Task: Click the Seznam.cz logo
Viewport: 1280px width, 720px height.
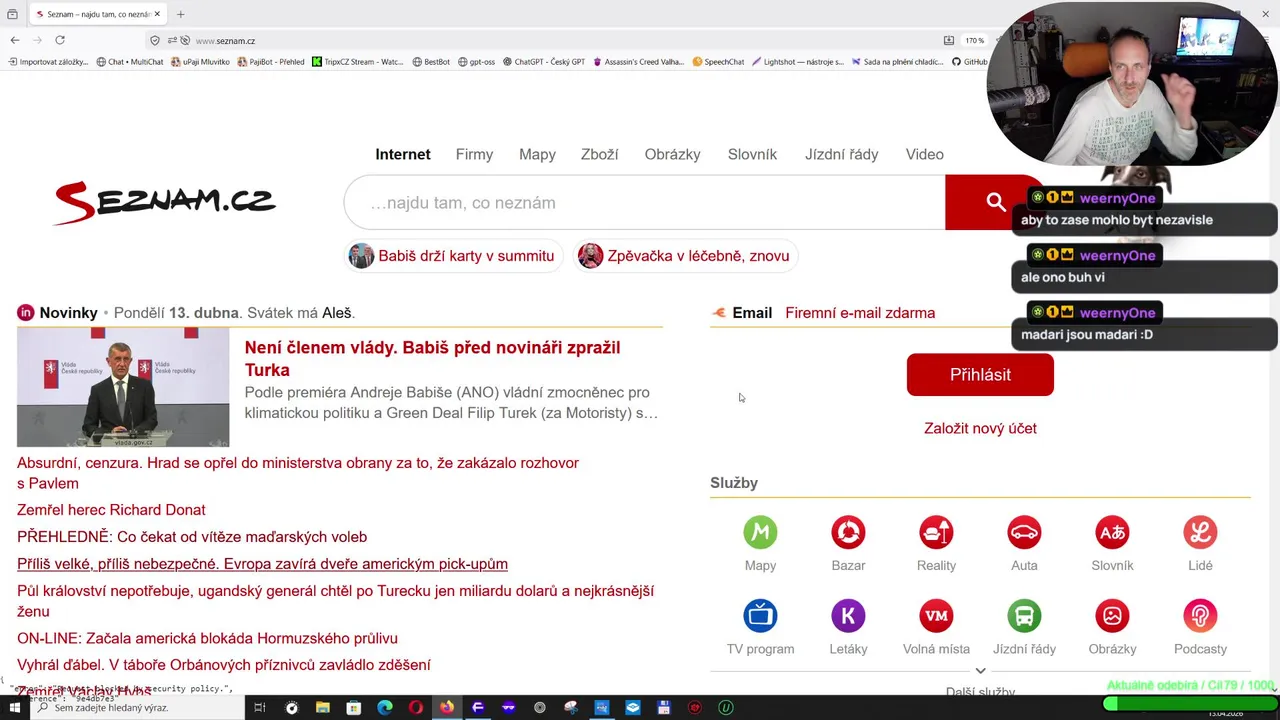Action: click(x=165, y=202)
